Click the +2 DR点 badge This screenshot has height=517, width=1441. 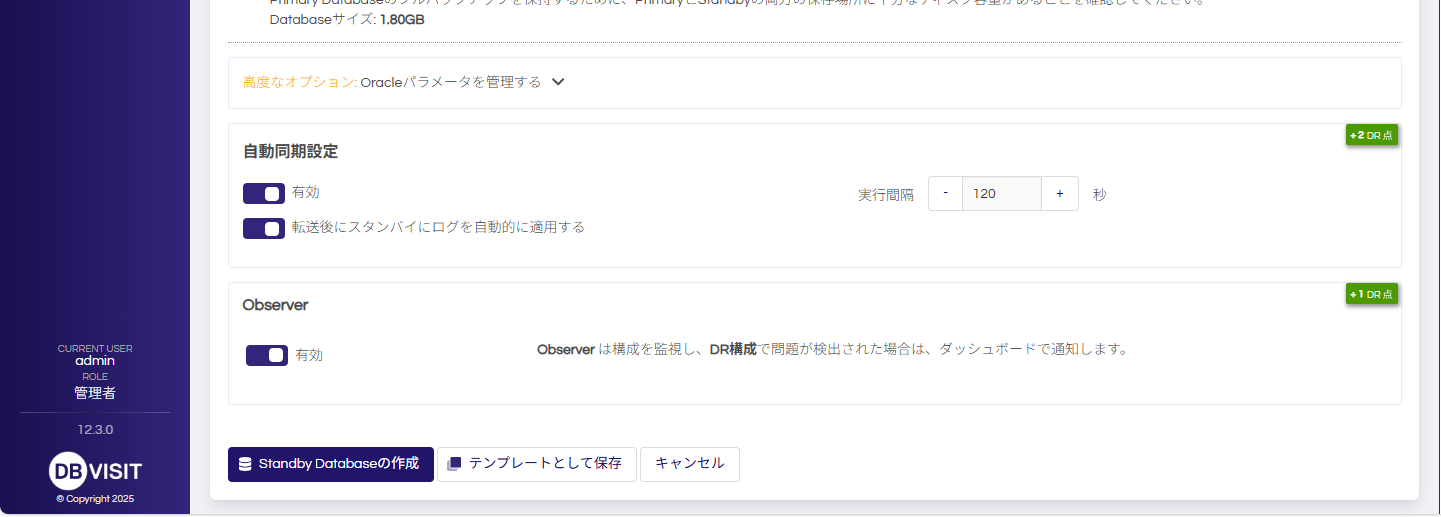(x=1371, y=135)
